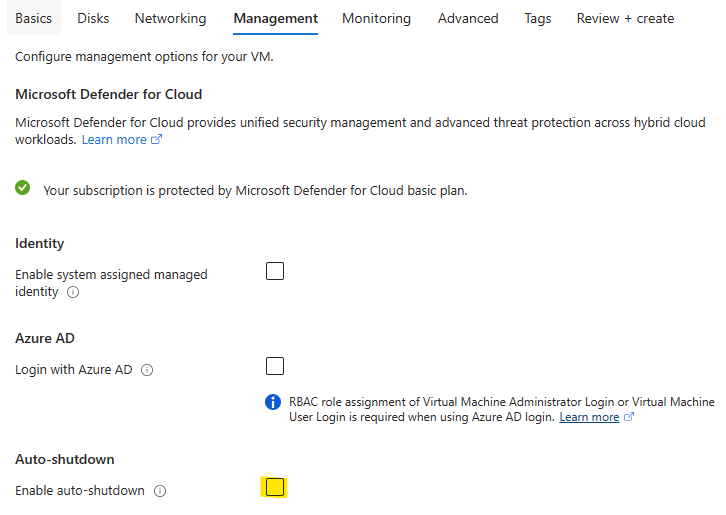
Task: Tick the Enable auto-shutdown checkbox
Action: (x=275, y=487)
